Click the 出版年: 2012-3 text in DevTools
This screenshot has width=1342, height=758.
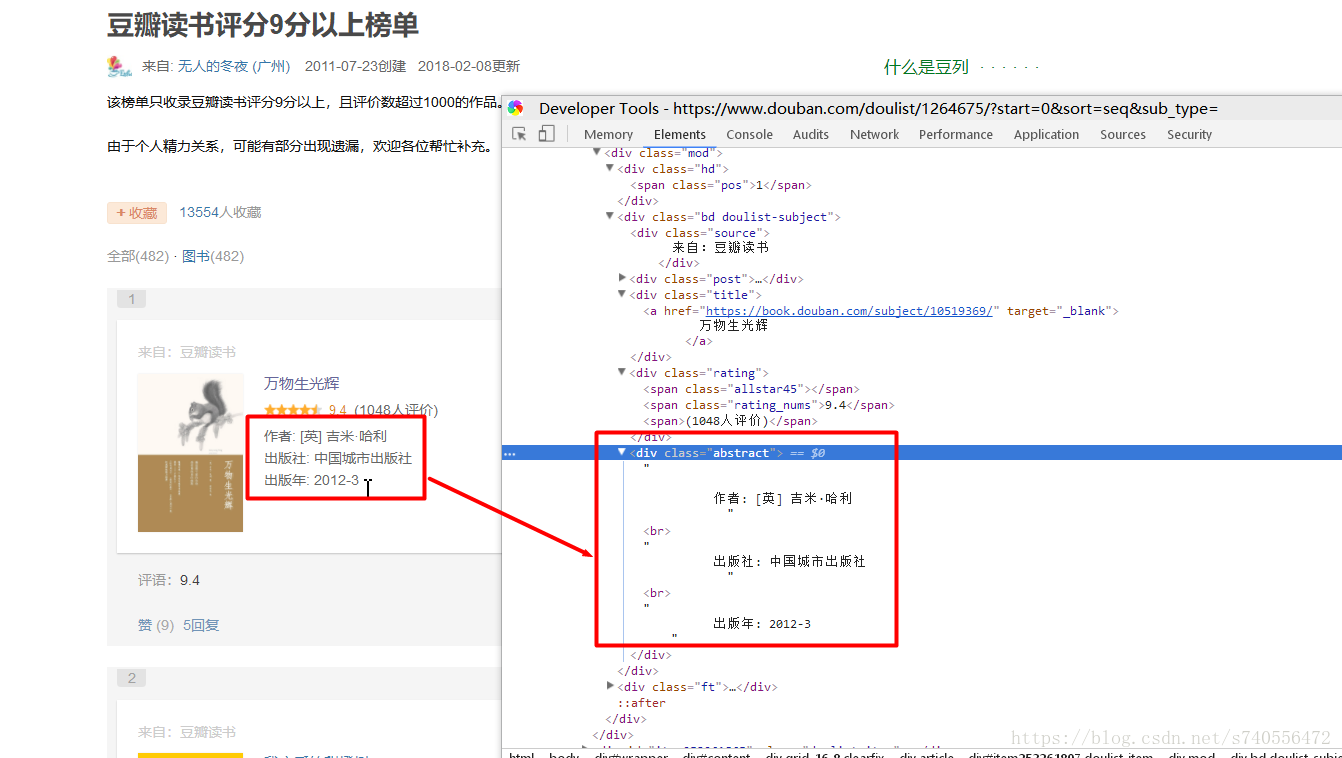[x=762, y=624]
